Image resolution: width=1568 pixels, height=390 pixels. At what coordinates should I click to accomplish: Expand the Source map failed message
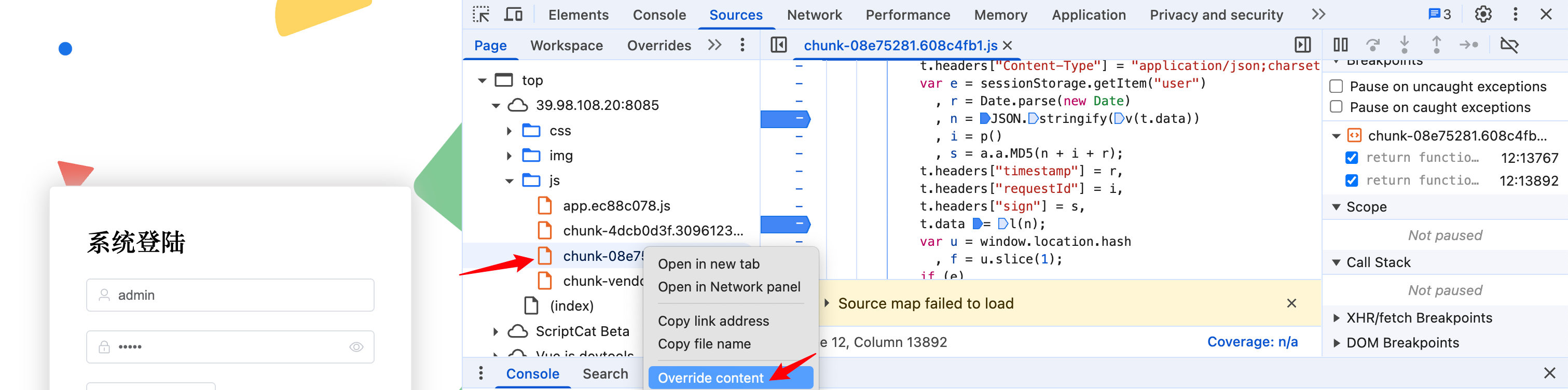827,303
